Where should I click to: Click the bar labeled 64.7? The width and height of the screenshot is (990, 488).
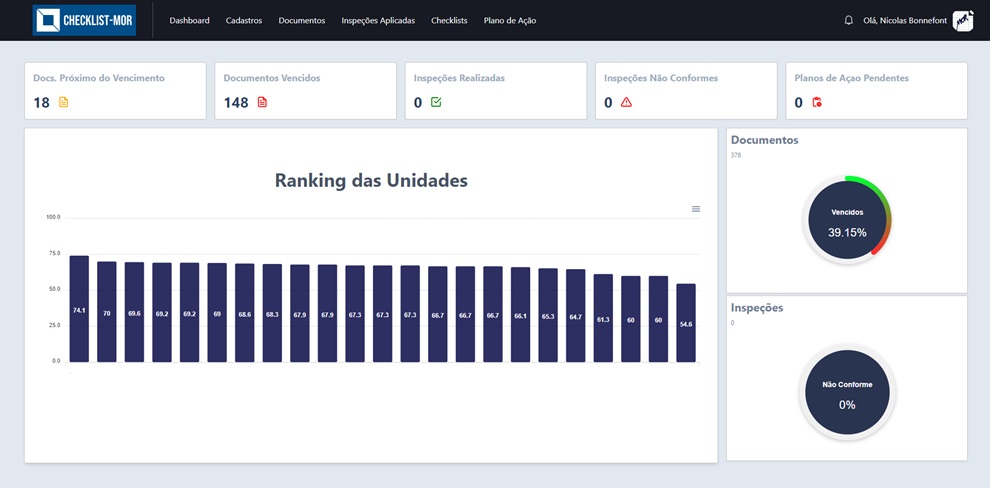[x=575, y=316]
